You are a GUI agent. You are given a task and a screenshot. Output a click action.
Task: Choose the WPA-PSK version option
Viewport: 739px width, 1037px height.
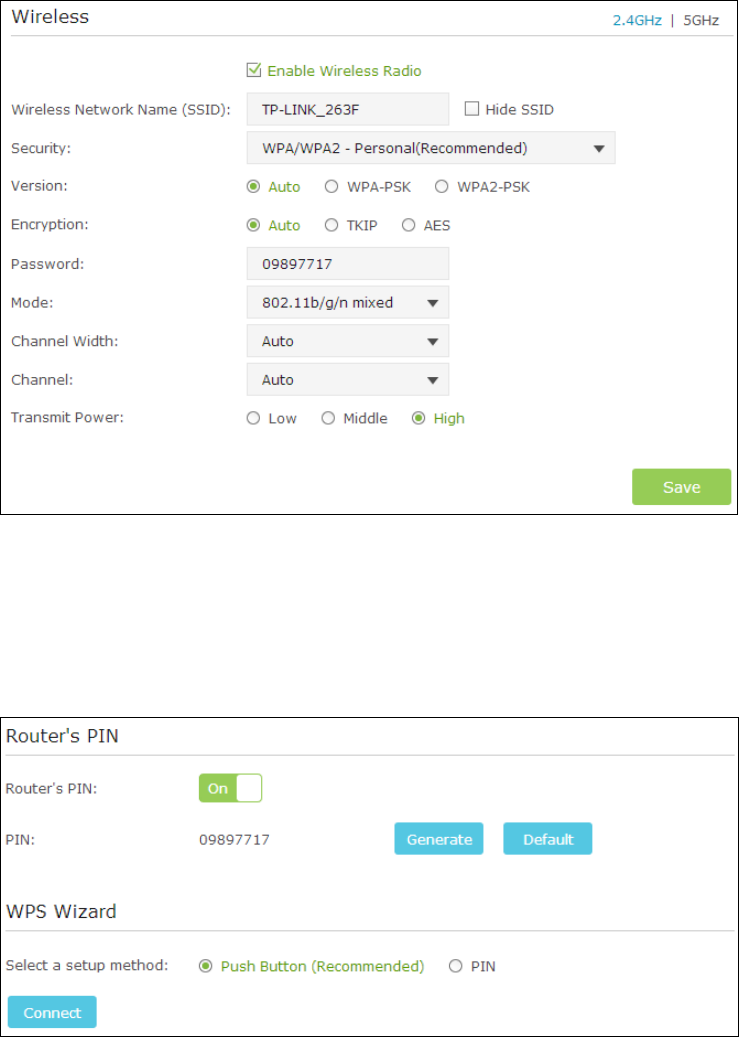[x=331, y=187]
